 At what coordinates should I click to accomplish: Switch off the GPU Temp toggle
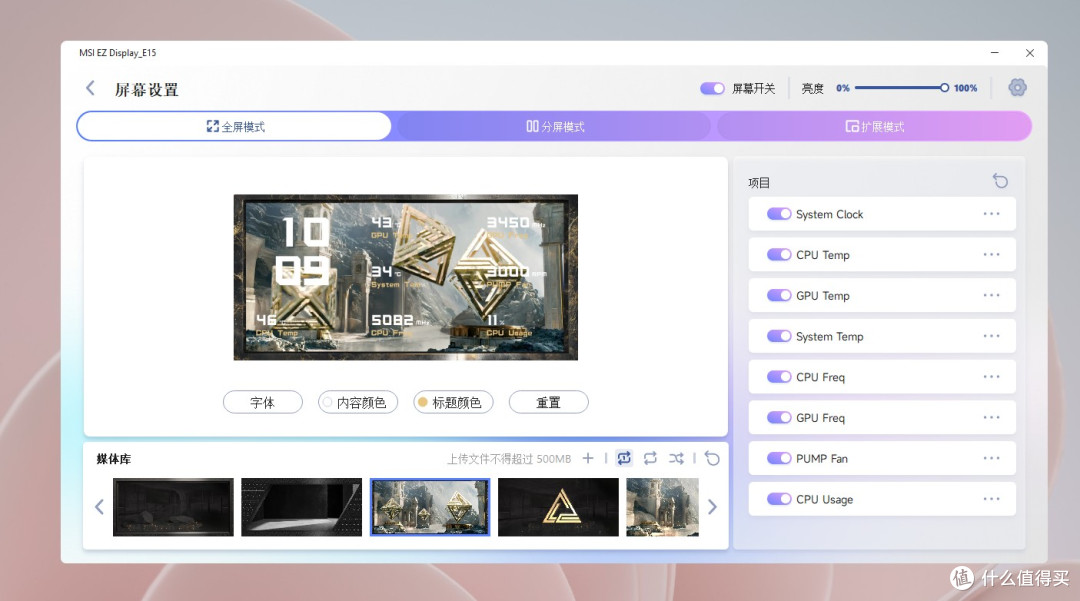tap(779, 295)
